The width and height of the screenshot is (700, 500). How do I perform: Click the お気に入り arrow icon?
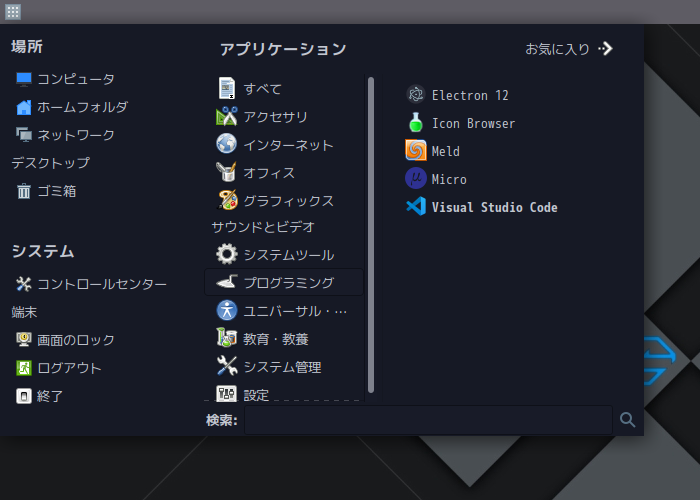pyautogui.click(x=605, y=48)
